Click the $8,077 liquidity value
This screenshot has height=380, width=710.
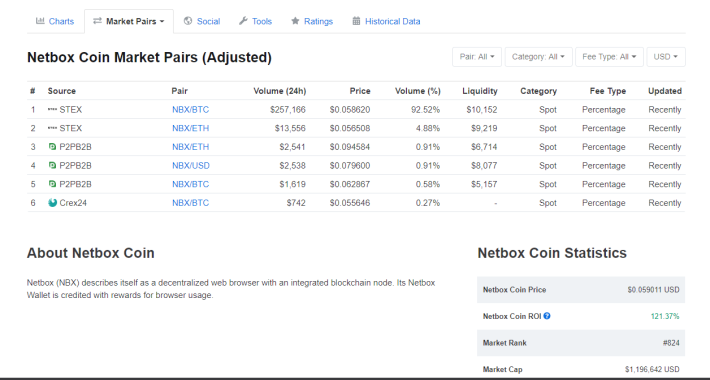pos(484,165)
